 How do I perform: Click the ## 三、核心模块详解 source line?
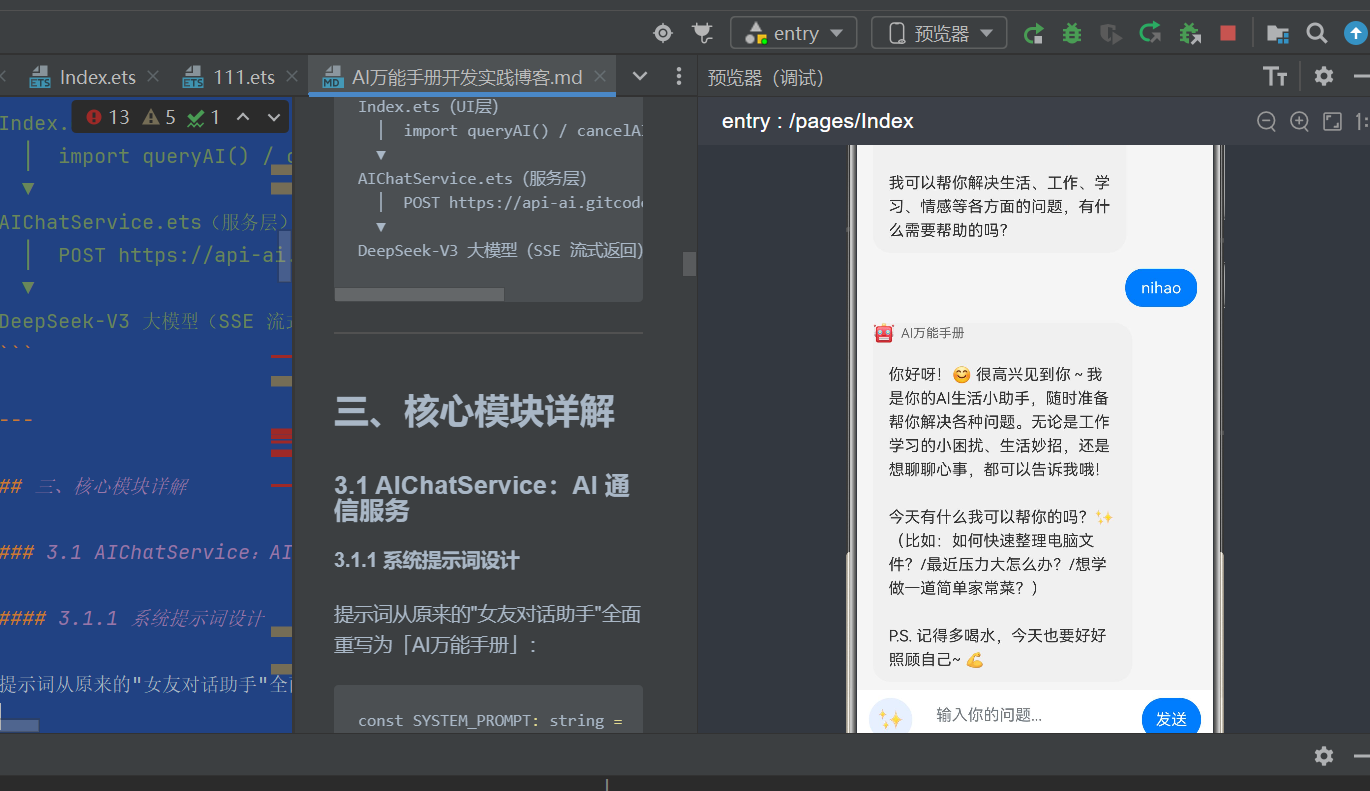coord(94,487)
